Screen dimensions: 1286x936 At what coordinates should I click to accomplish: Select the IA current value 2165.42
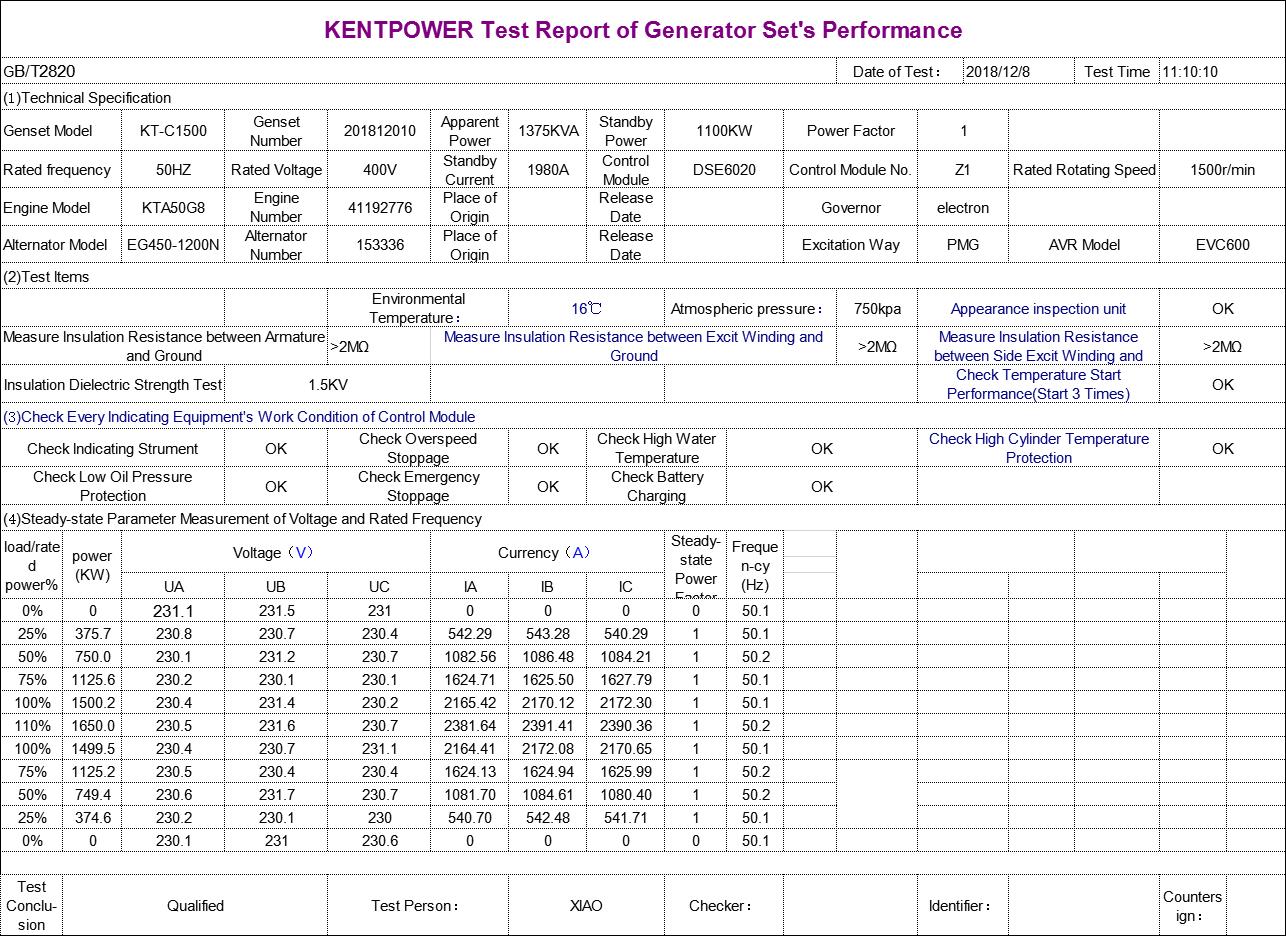pos(470,703)
